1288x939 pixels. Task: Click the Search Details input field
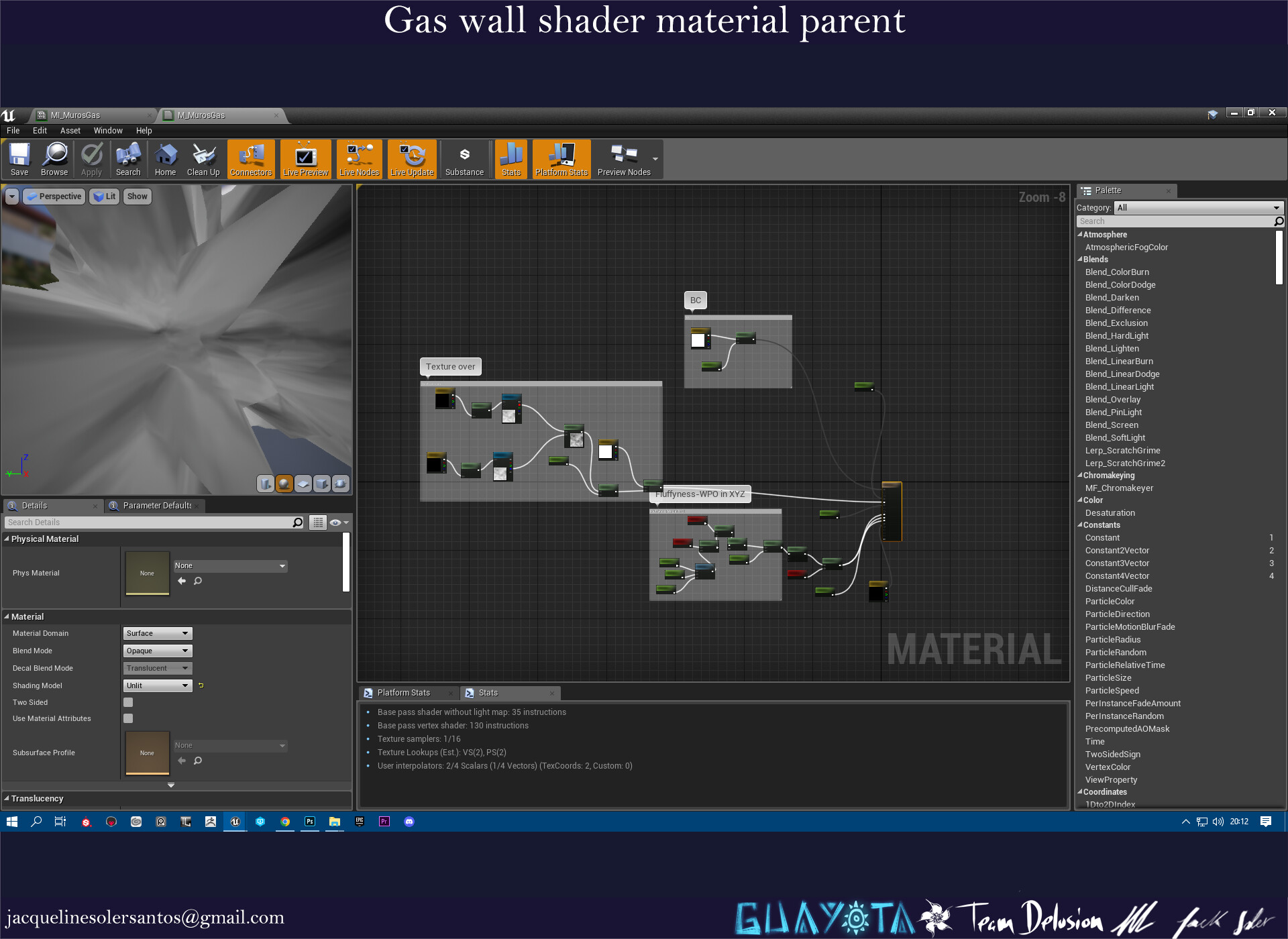coord(149,522)
